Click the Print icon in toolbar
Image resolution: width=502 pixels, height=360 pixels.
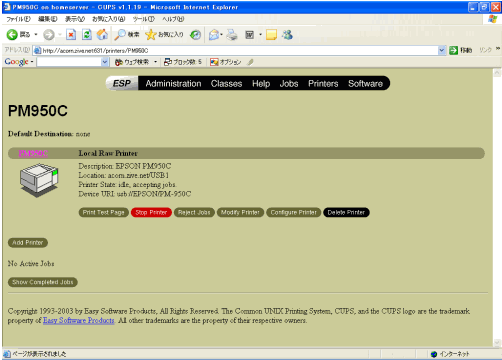232,34
